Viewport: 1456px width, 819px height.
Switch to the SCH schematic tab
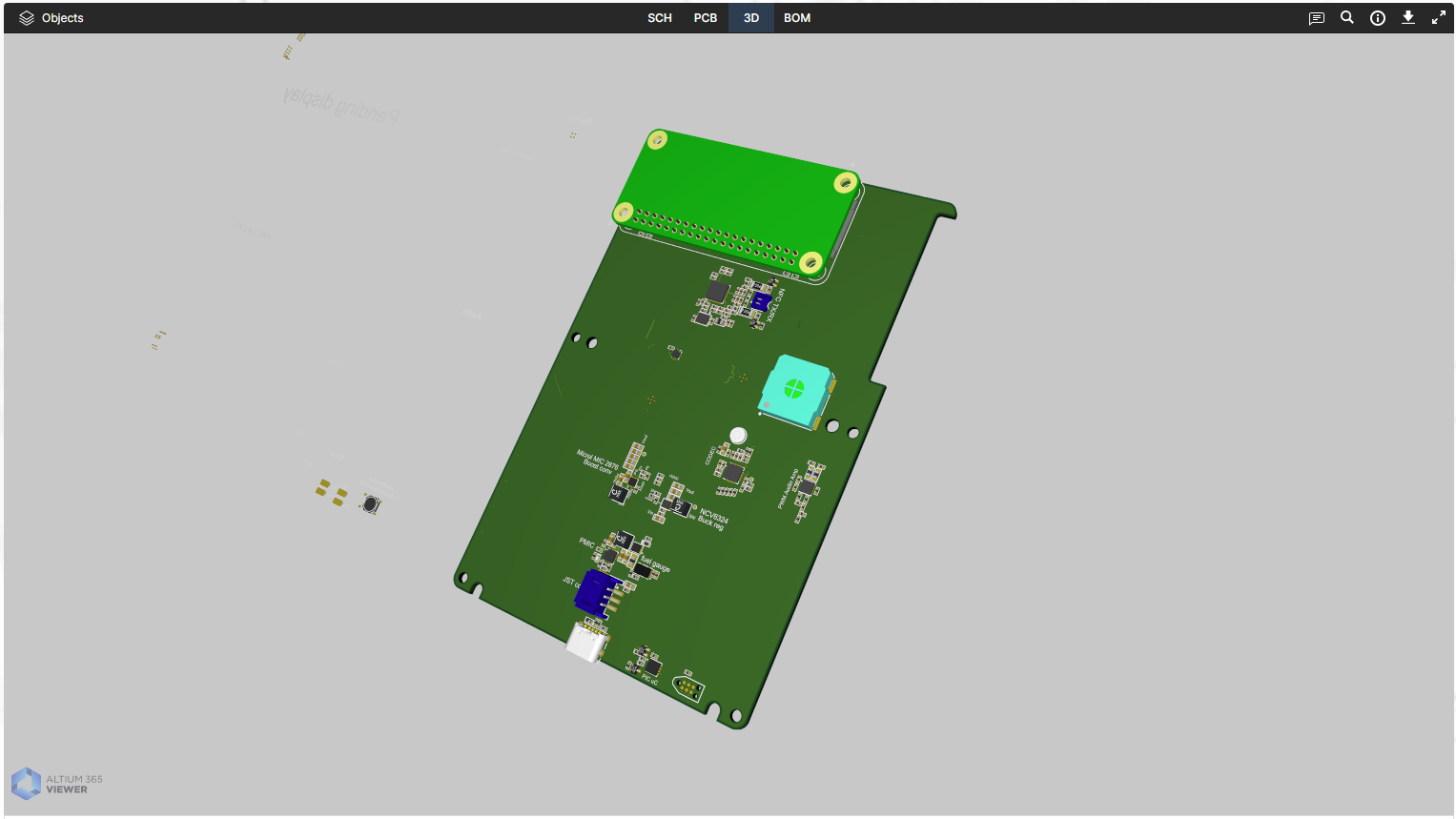pos(659,18)
